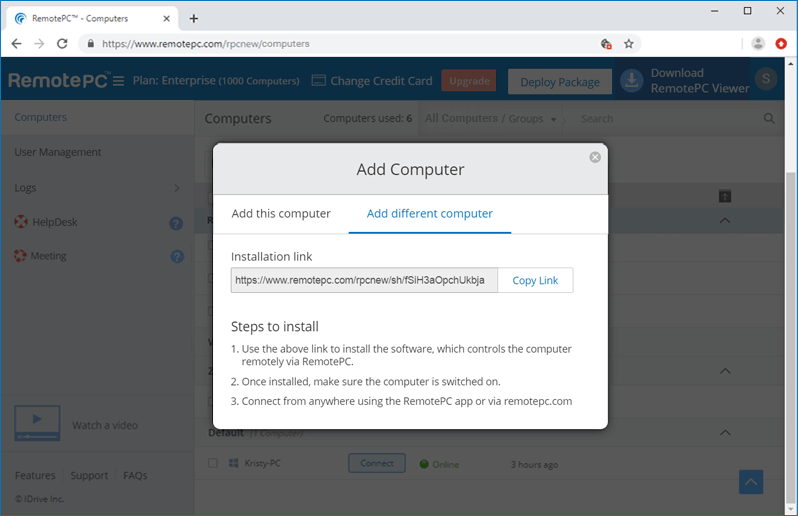Open the Features footer link
798x516 pixels.
tap(35, 475)
